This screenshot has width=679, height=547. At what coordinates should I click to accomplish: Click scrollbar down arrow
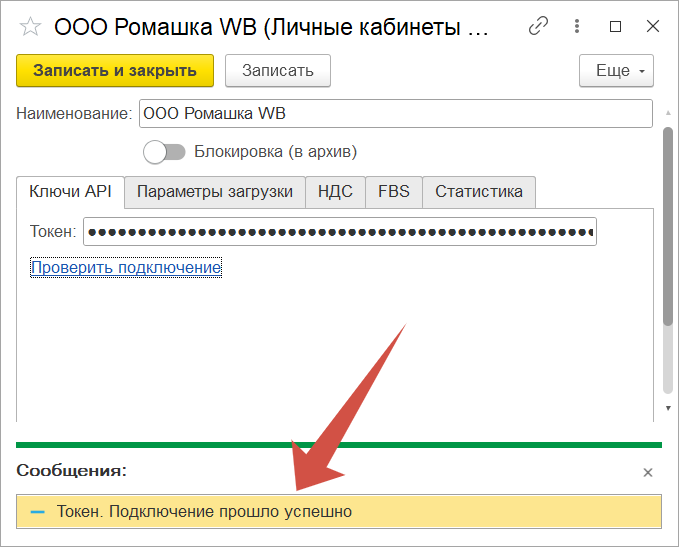pos(668,410)
